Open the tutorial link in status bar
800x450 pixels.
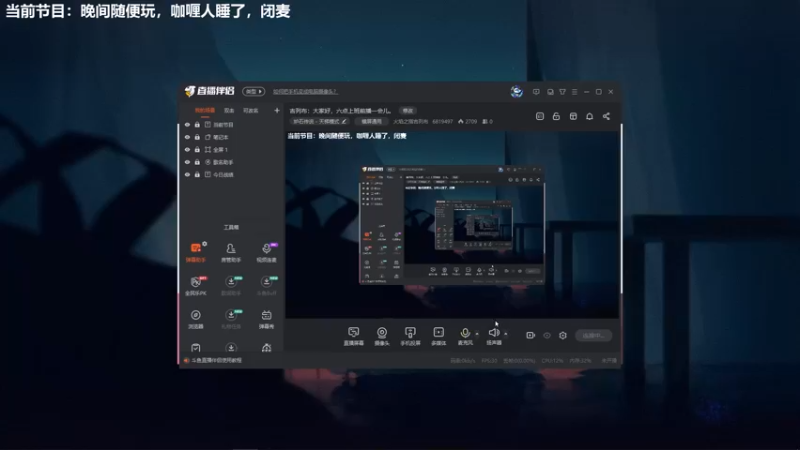pyautogui.click(x=217, y=360)
